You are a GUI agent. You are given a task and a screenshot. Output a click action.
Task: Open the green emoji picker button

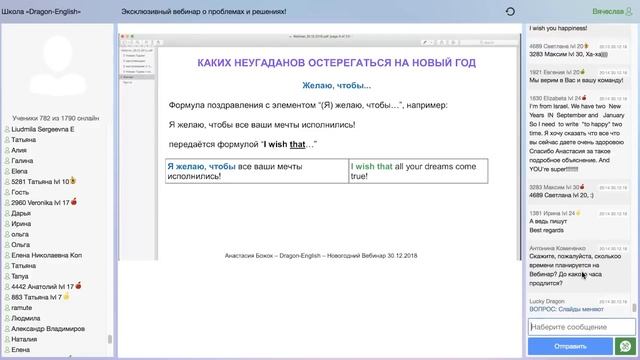(625, 347)
